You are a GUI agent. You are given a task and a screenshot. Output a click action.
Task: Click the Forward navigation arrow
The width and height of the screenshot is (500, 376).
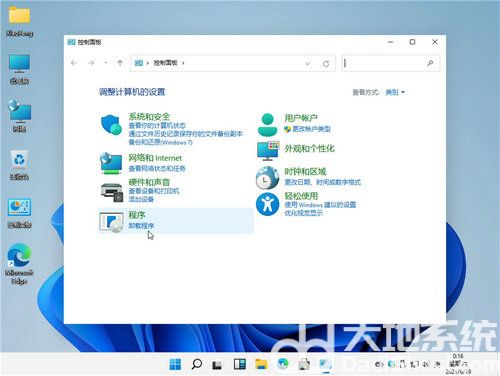tap(91, 63)
